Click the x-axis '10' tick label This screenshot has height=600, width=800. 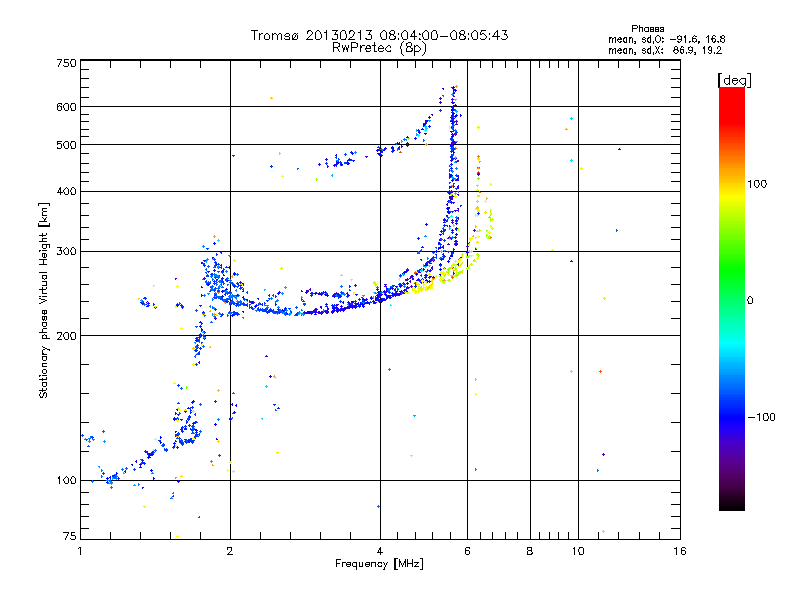(x=578, y=551)
